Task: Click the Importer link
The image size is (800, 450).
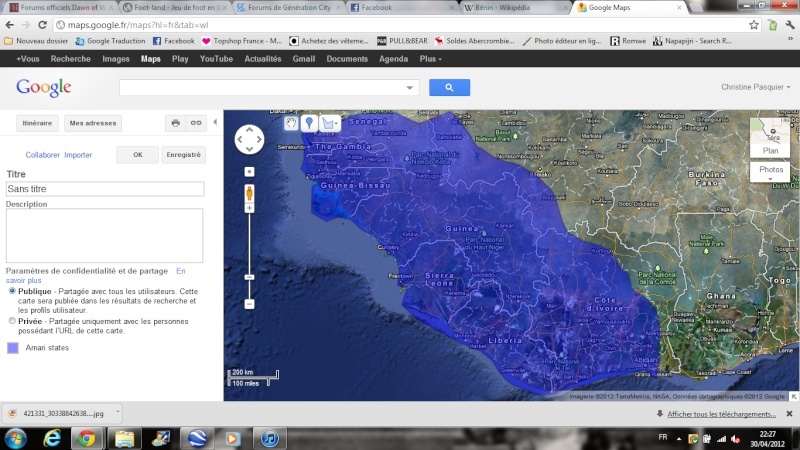Action: click(78, 155)
